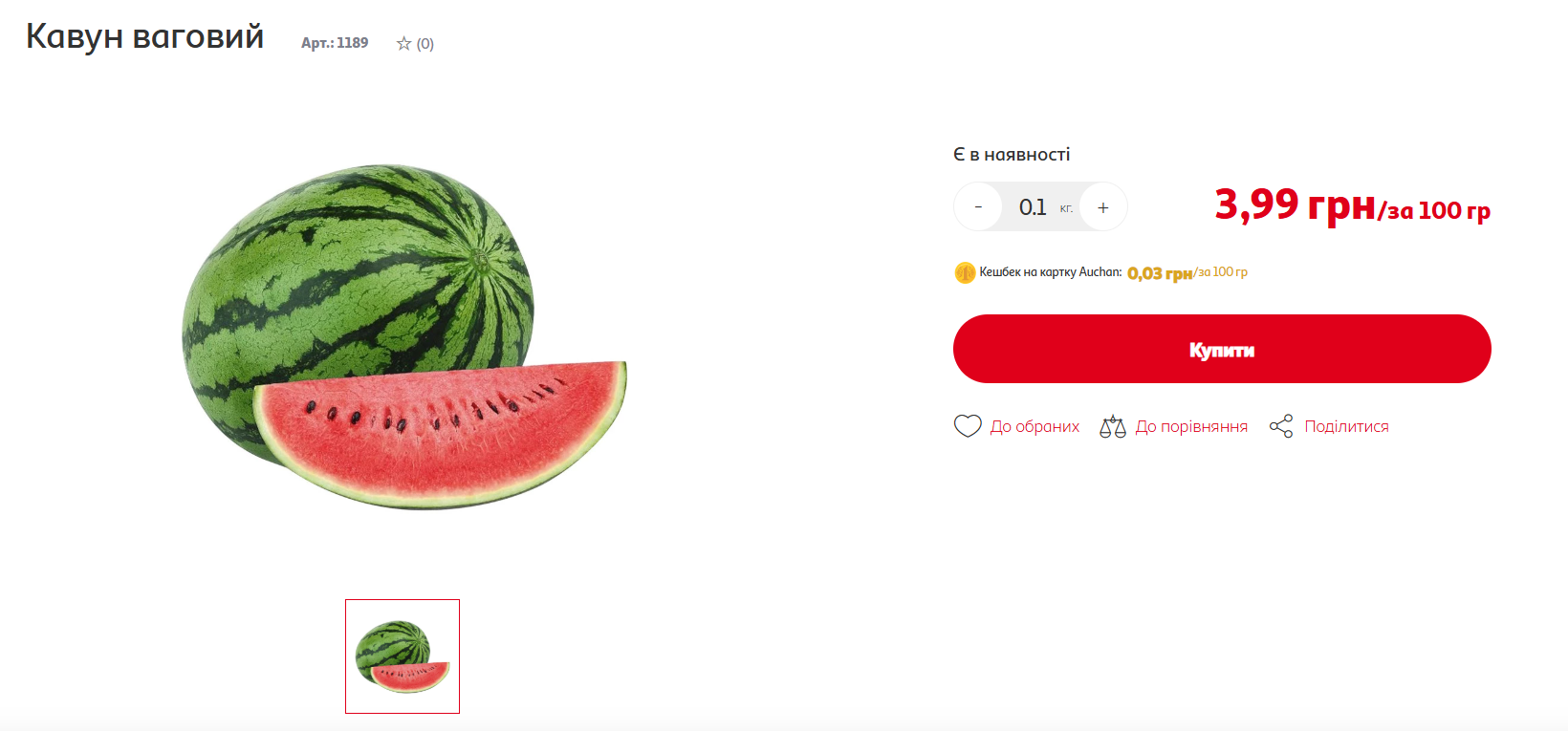1568x731 pixels.
Task: Increase quantity with the plus button
Action: (x=1103, y=206)
